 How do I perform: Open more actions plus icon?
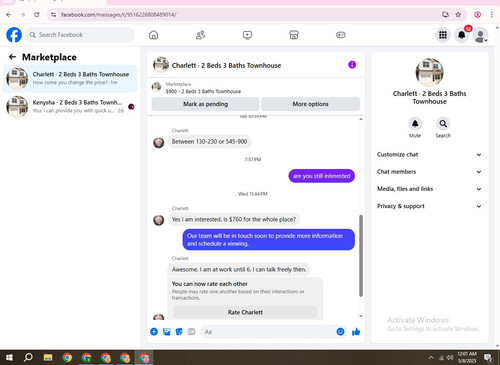point(154,332)
